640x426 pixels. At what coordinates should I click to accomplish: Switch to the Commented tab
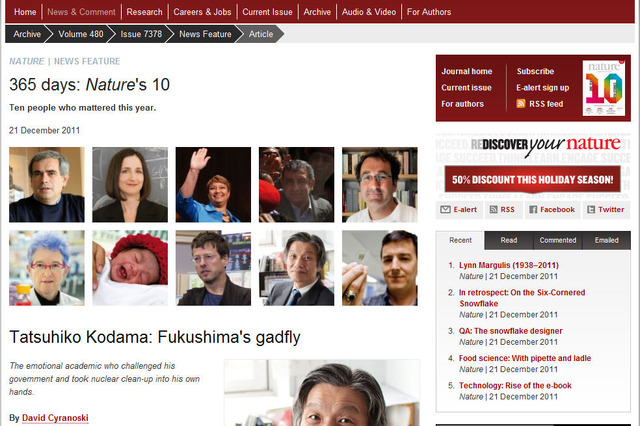tap(558, 240)
